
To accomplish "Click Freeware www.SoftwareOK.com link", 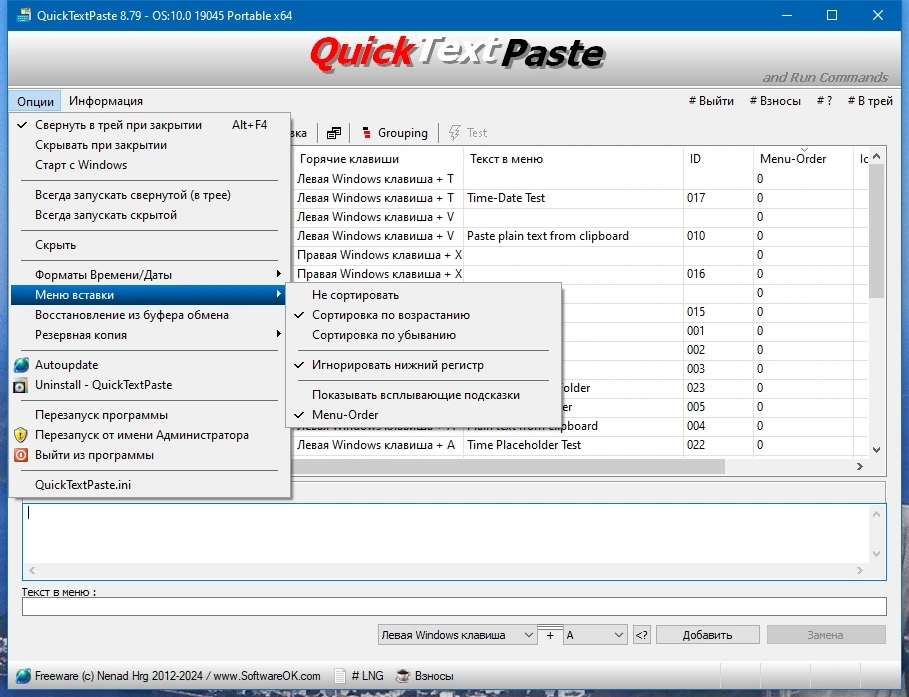I will tap(177, 676).
